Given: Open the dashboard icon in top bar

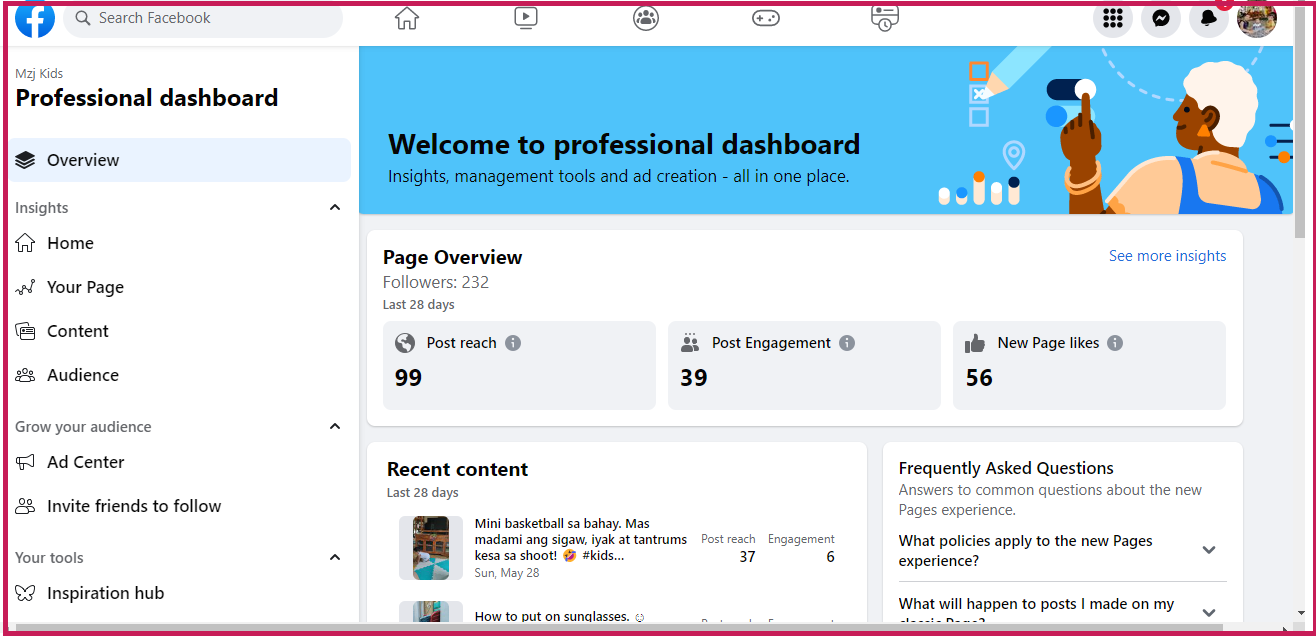Looking at the screenshot, I should point(885,18).
